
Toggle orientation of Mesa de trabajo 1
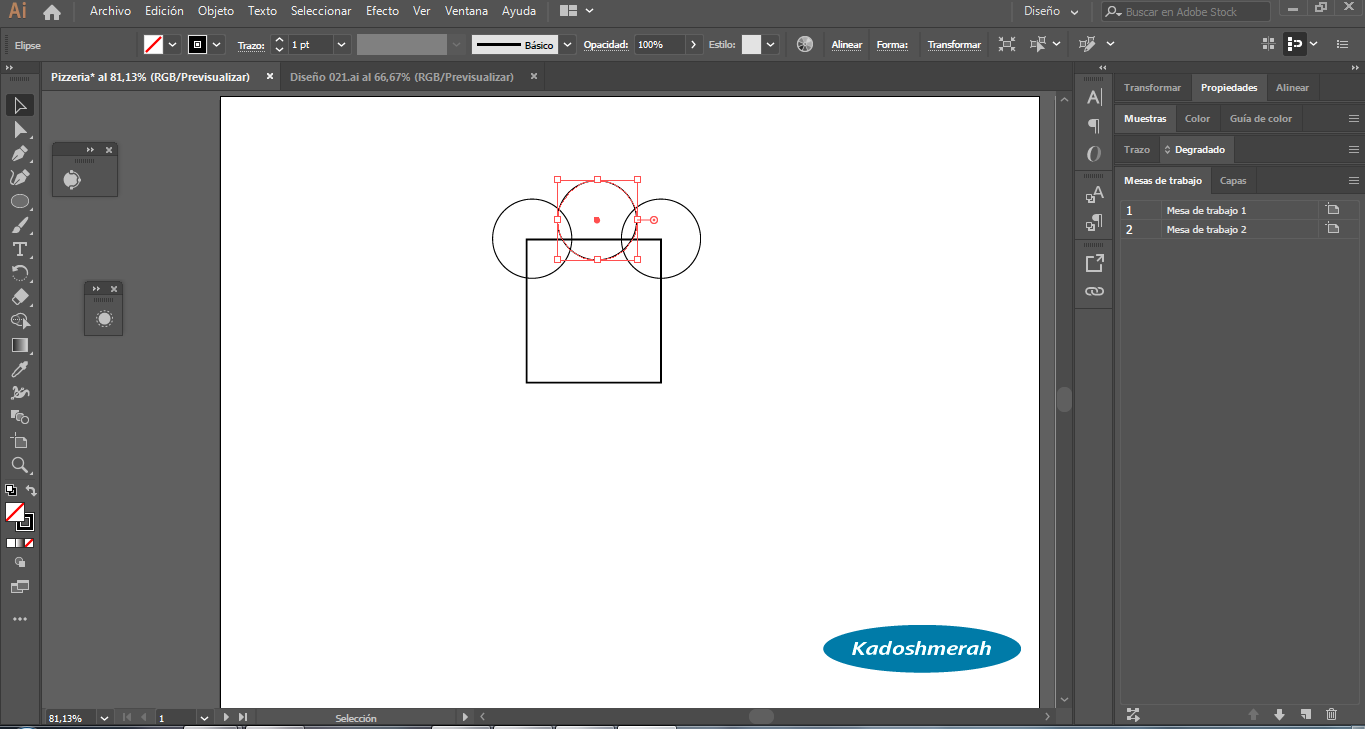pos(1332,210)
